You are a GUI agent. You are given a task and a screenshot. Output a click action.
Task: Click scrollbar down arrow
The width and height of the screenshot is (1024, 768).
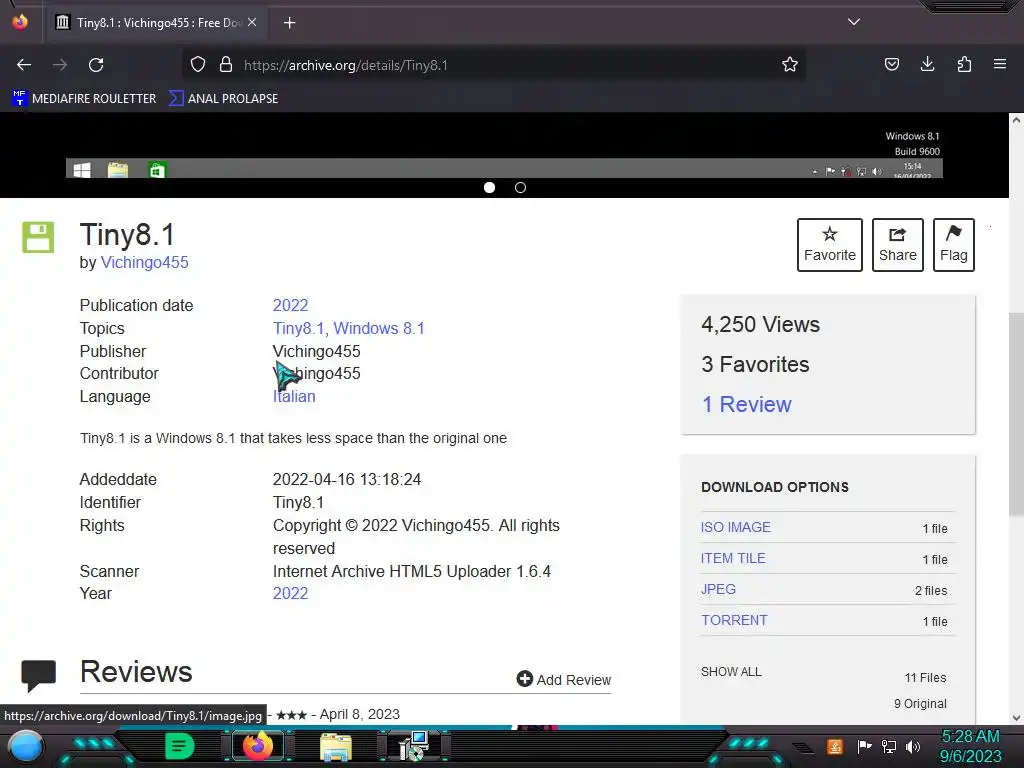click(x=1016, y=717)
